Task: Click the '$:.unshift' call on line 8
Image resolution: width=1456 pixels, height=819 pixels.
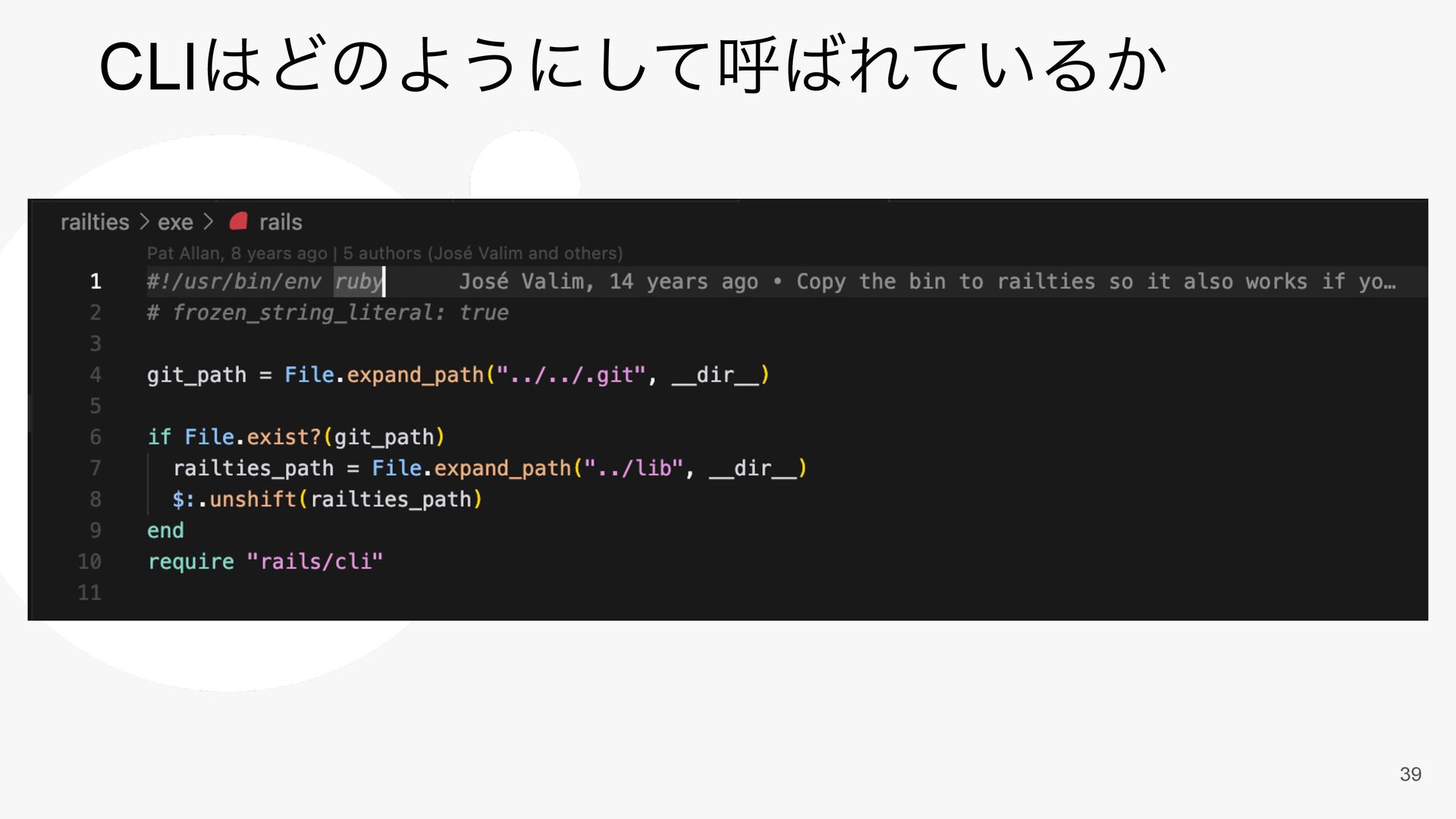Action: point(234,499)
